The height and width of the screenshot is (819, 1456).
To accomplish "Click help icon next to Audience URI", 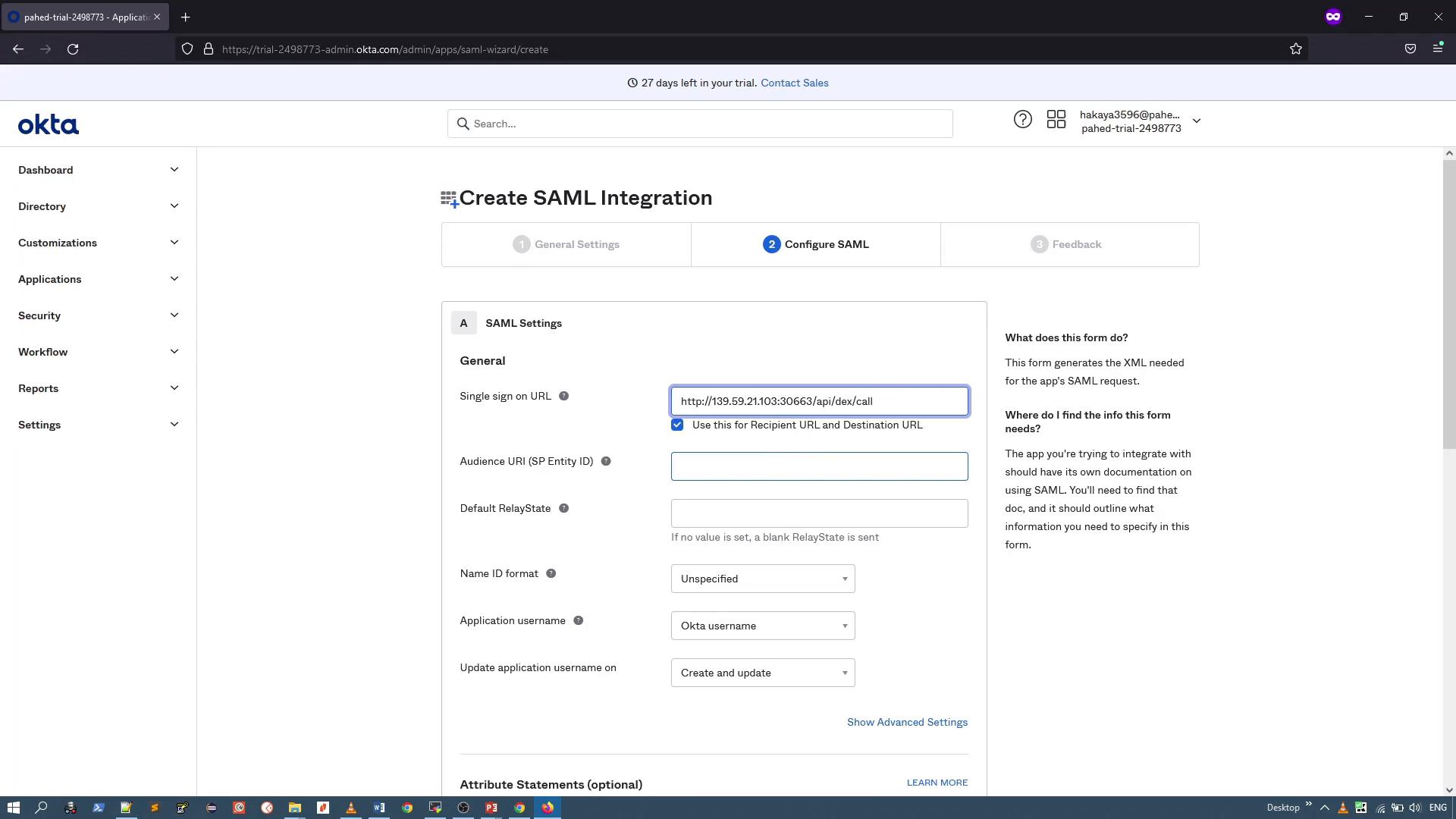I will [x=606, y=461].
